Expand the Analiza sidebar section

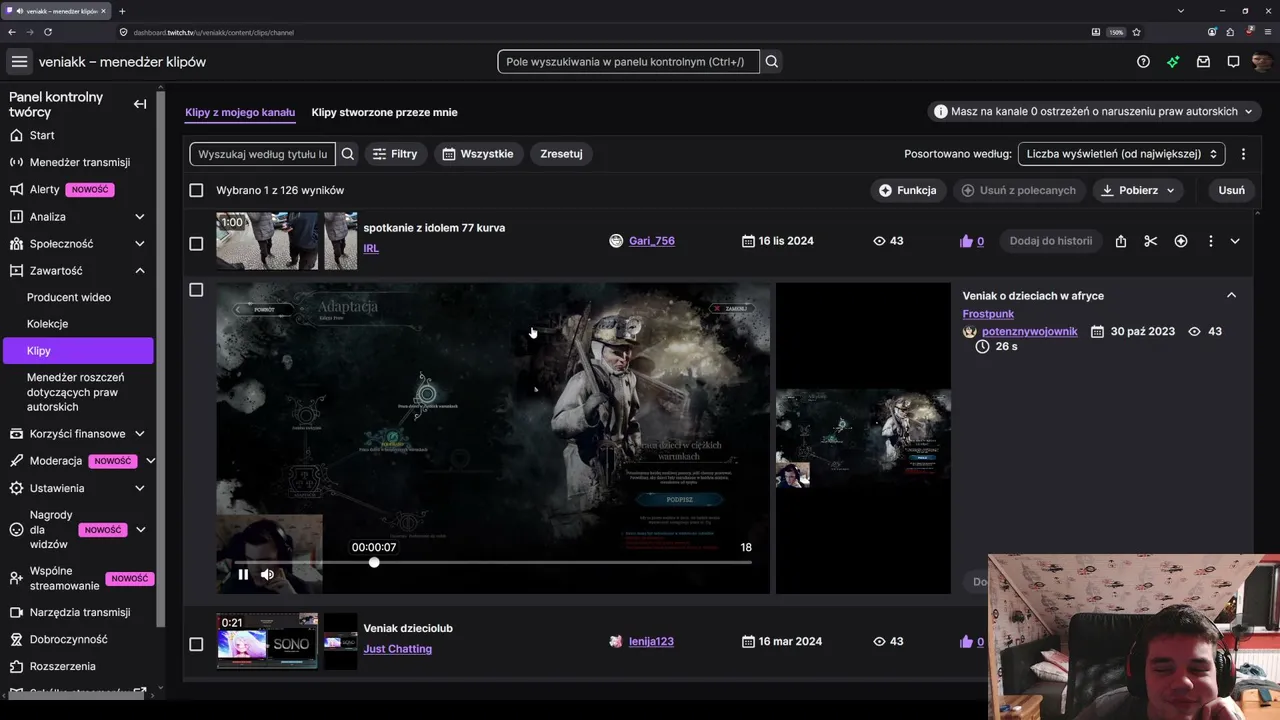(140, 217)
